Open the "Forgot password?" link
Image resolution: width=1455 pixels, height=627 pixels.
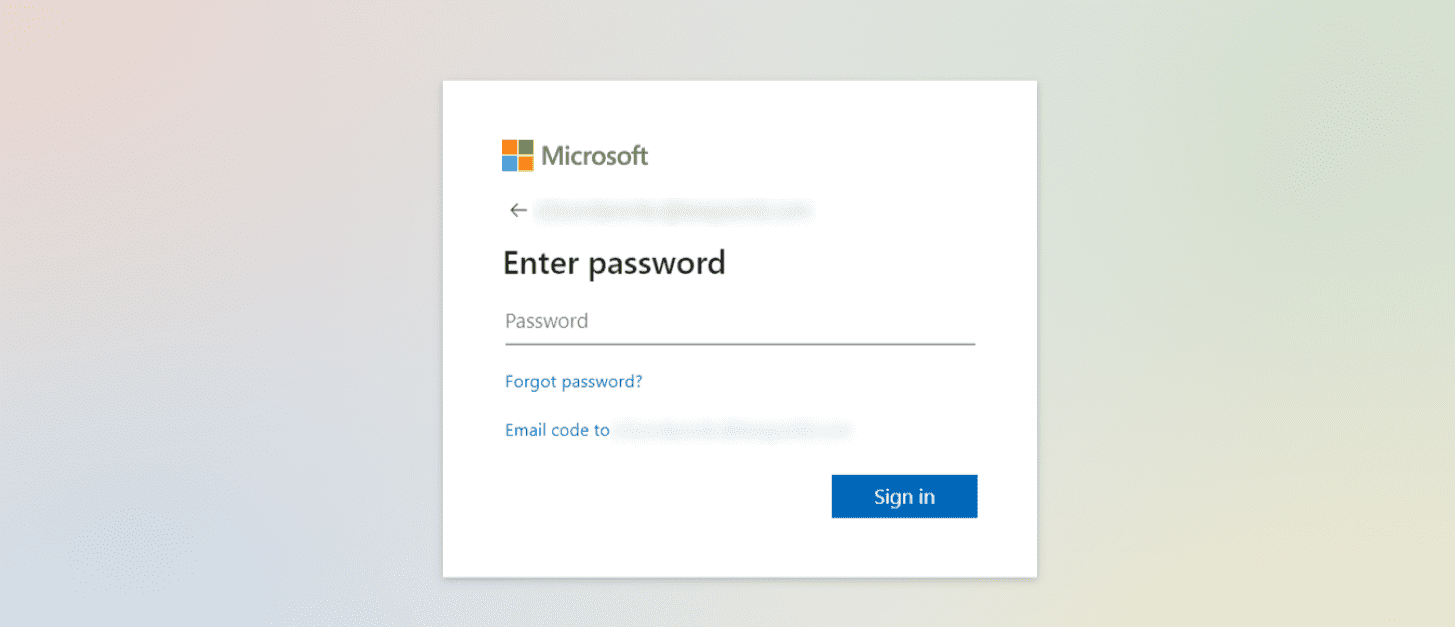(x=574, y=381)
